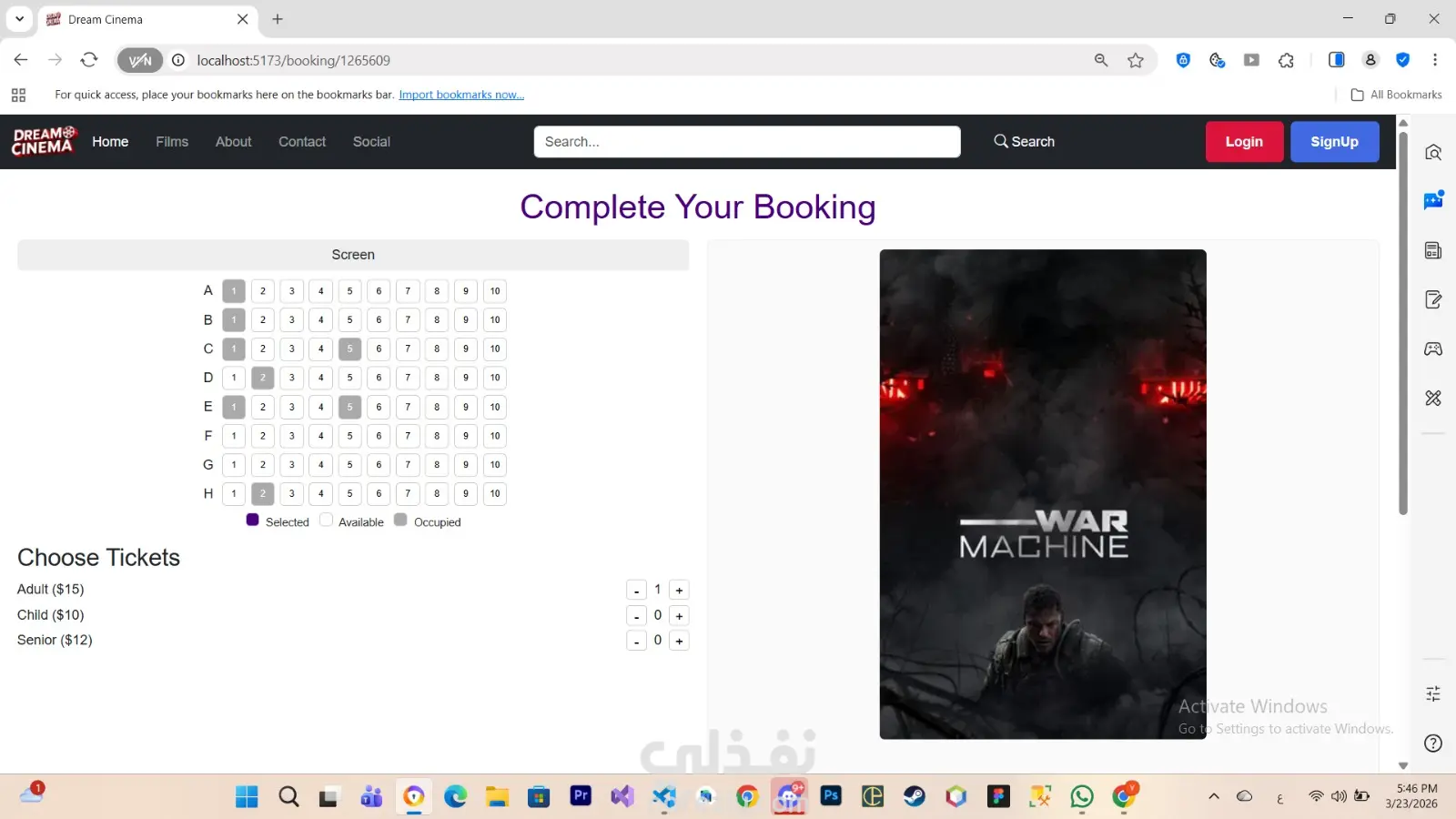Go to the Home nav item
1456x819 pixels.
tap(110, 142)
